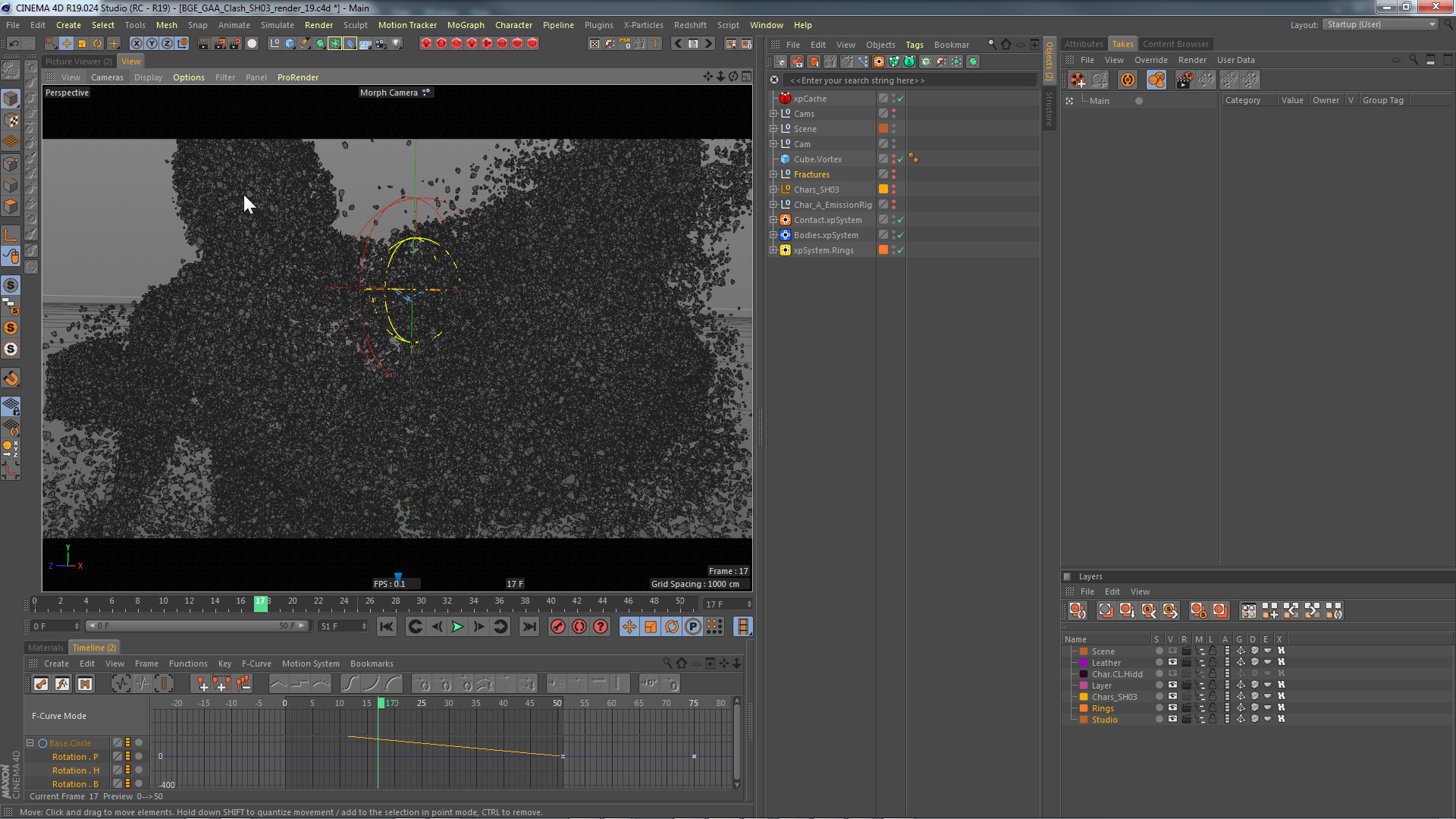Screen dimensions: 1456x819
Task: Open the MoGraph menu
Action: point(466,25)
